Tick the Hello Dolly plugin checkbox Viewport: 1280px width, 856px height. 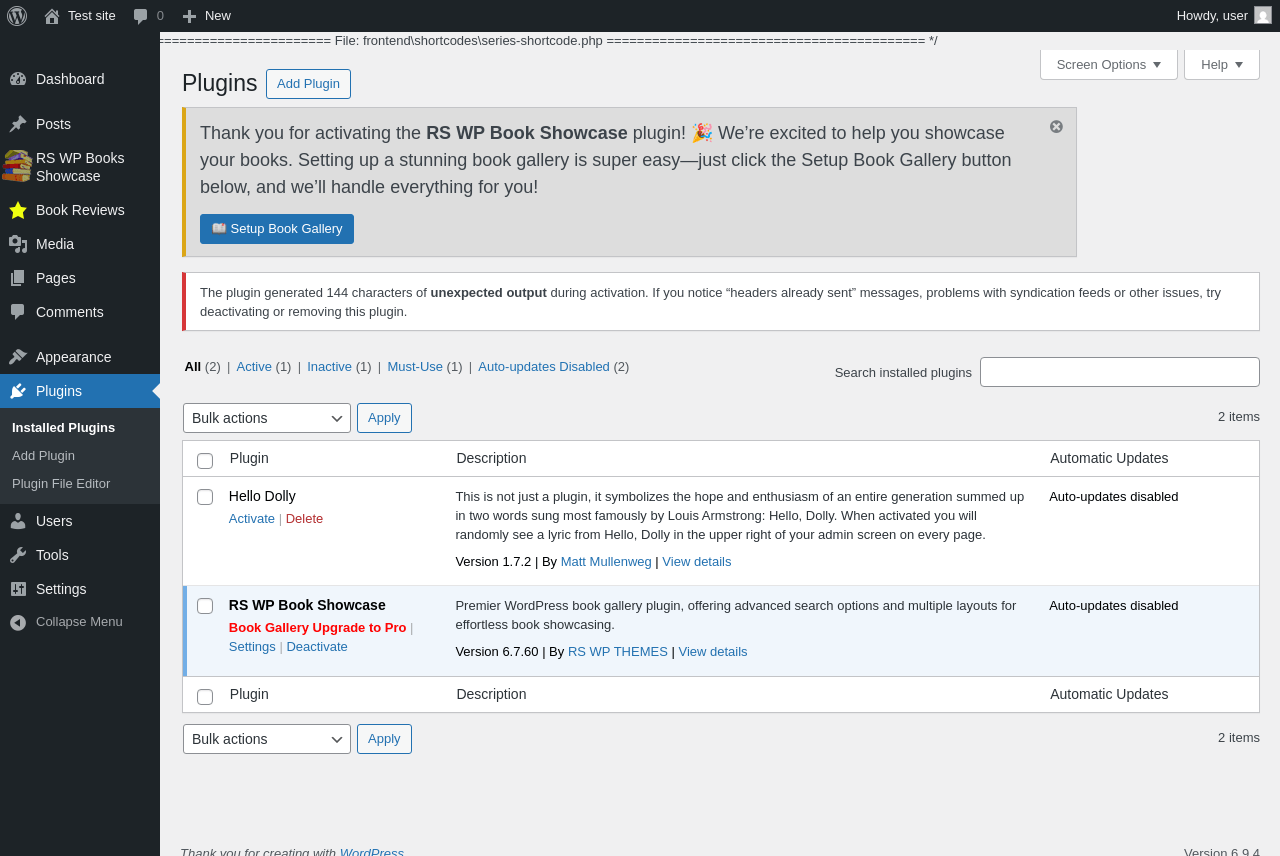[x=205, y=497]
